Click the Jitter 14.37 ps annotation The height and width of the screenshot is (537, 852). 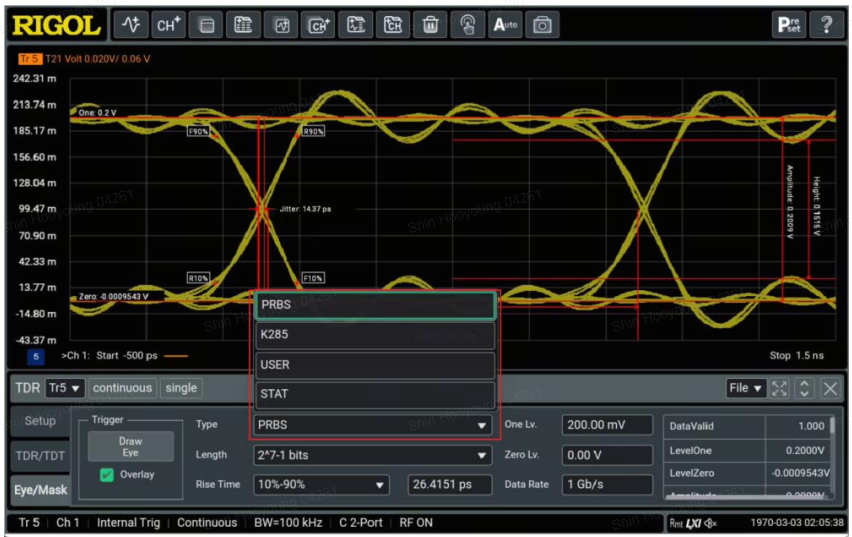click(x=305, y=209)
